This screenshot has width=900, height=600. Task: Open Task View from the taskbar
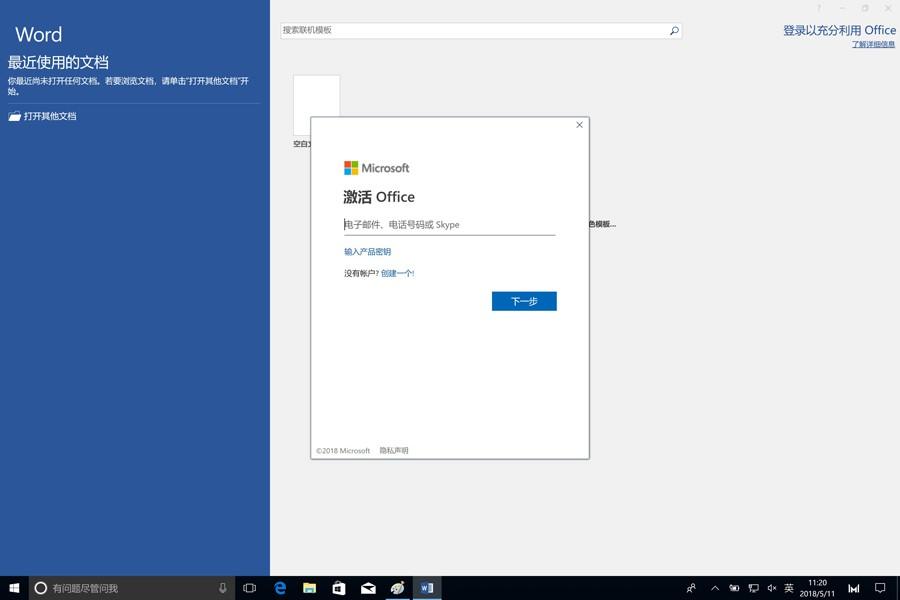pyautogui.click(x=249, y=588)
